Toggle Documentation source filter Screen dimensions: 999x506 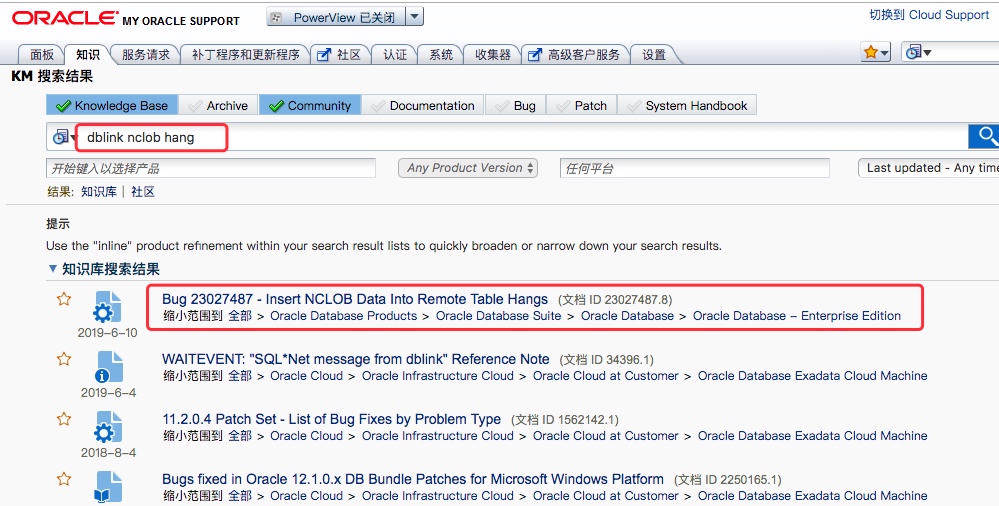point(422,106)
